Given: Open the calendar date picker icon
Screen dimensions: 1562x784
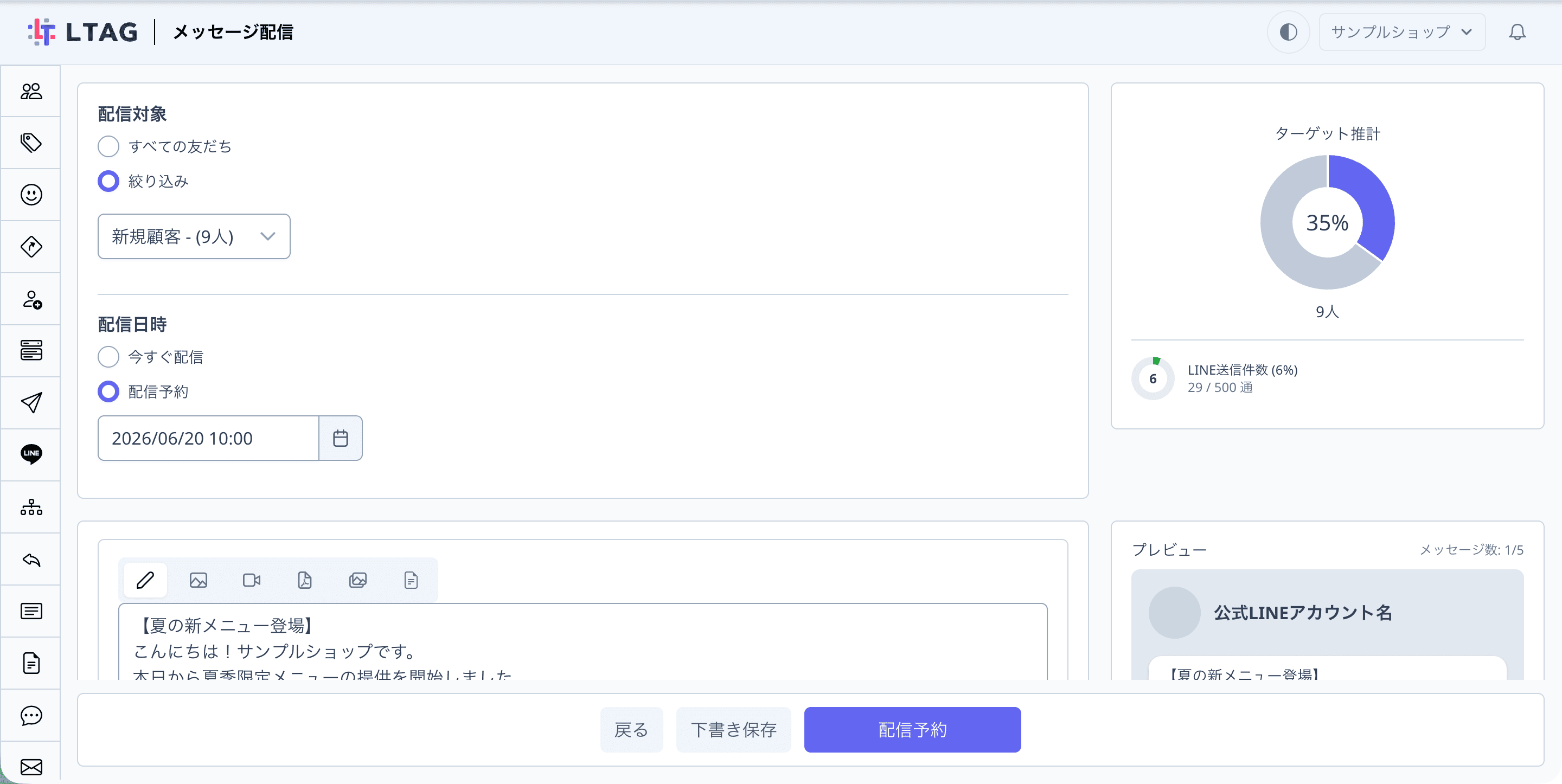Looking at the screenshot, I should [x=340, y=438].
